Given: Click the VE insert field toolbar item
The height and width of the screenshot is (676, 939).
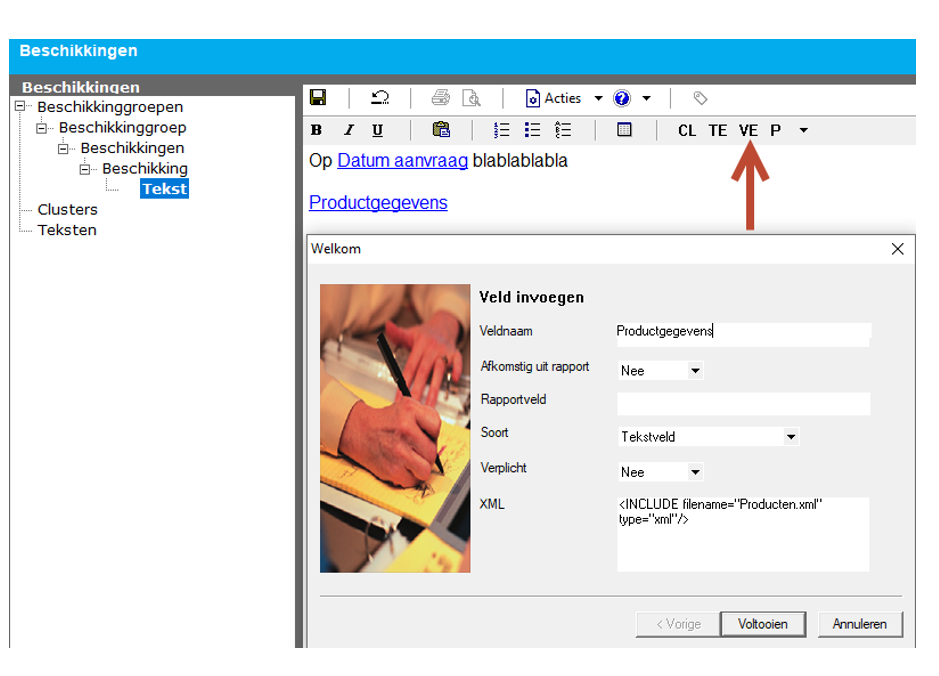Looking at the screenshot, I should click(748, 130).
